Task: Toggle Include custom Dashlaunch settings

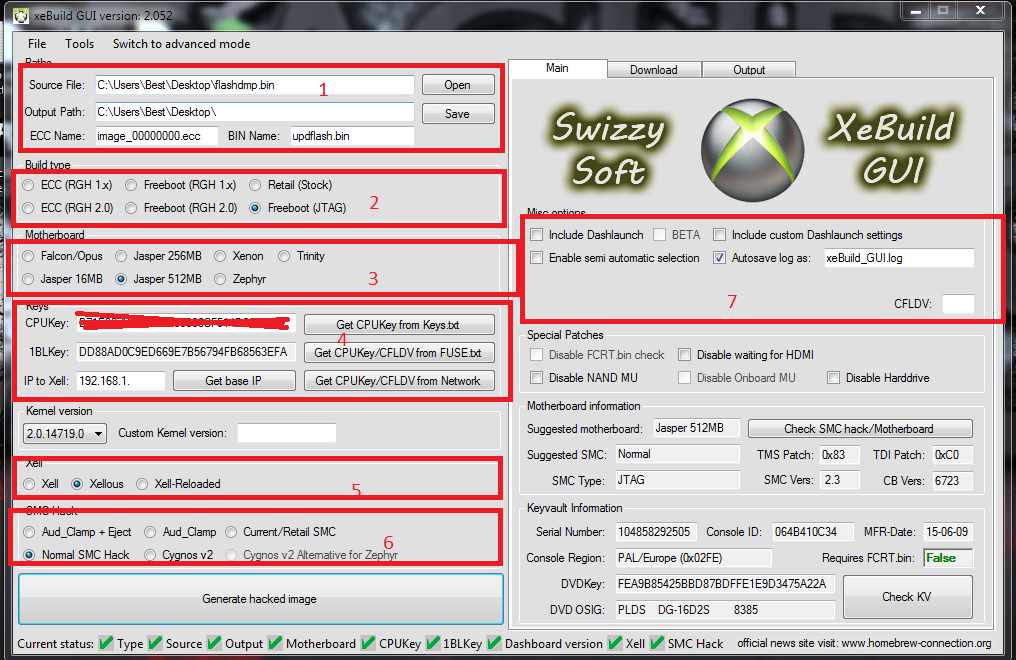Action: [808, 235]
